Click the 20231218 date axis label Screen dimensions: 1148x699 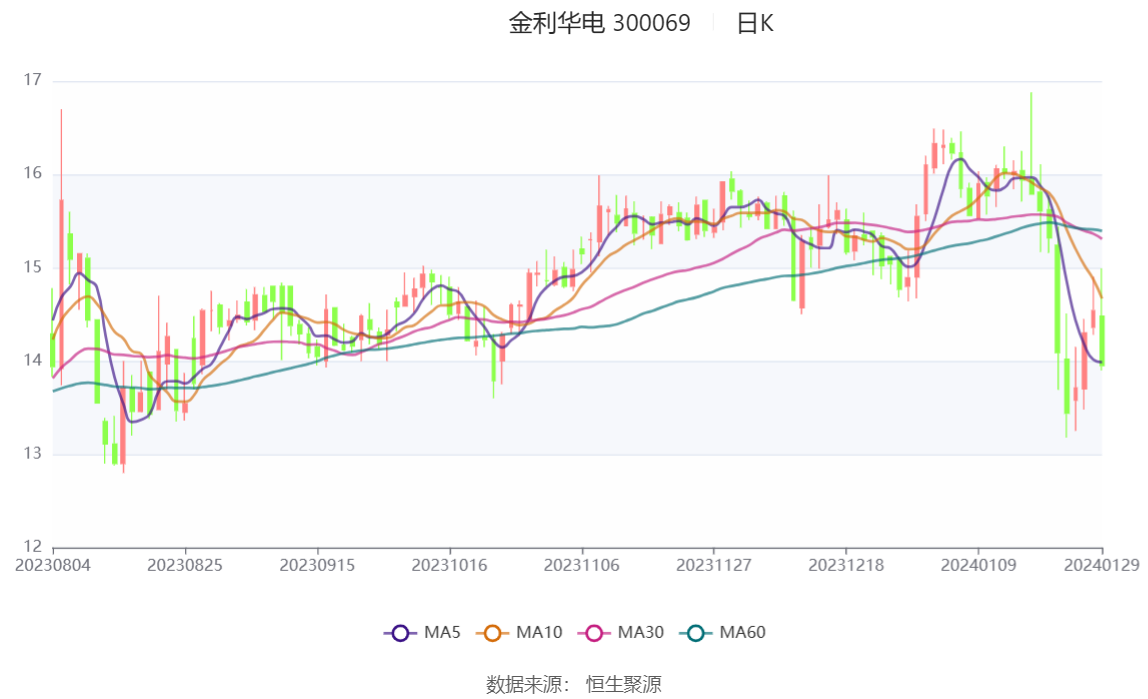pos(846,566)
